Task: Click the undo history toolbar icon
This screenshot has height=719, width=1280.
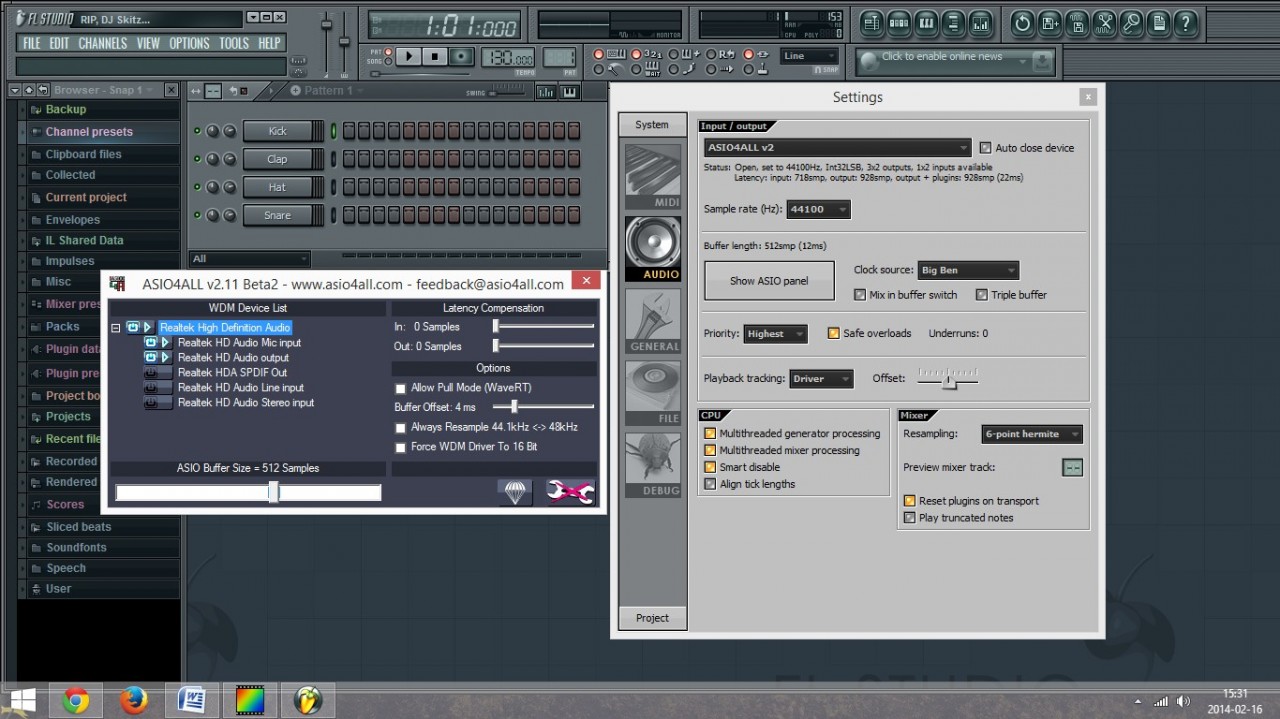Action: [x=1023, y=23]
